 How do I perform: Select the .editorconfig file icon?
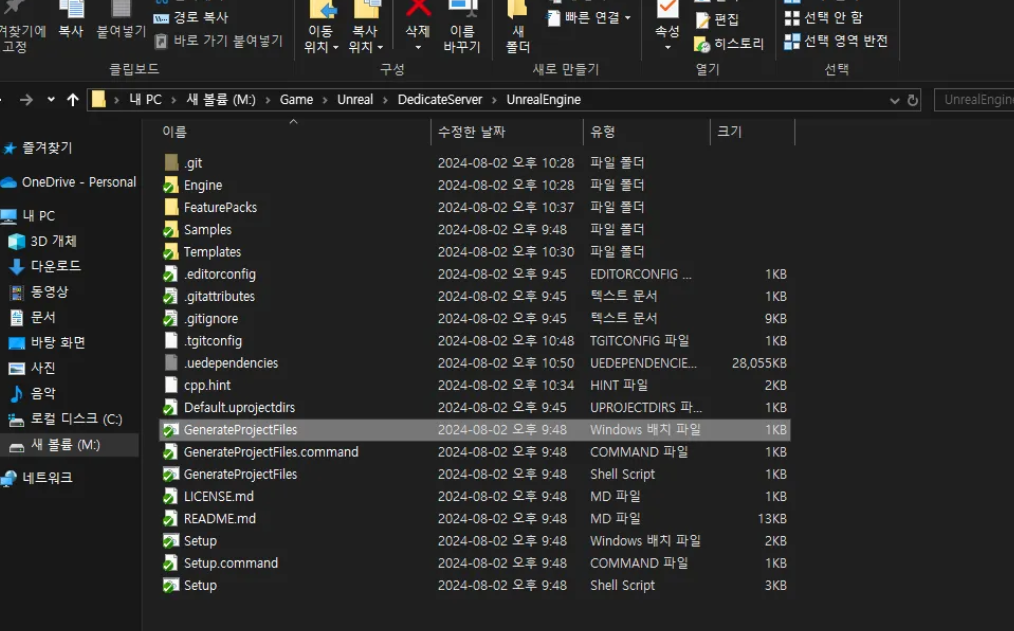pyautogui.click(x=170, y=274)
